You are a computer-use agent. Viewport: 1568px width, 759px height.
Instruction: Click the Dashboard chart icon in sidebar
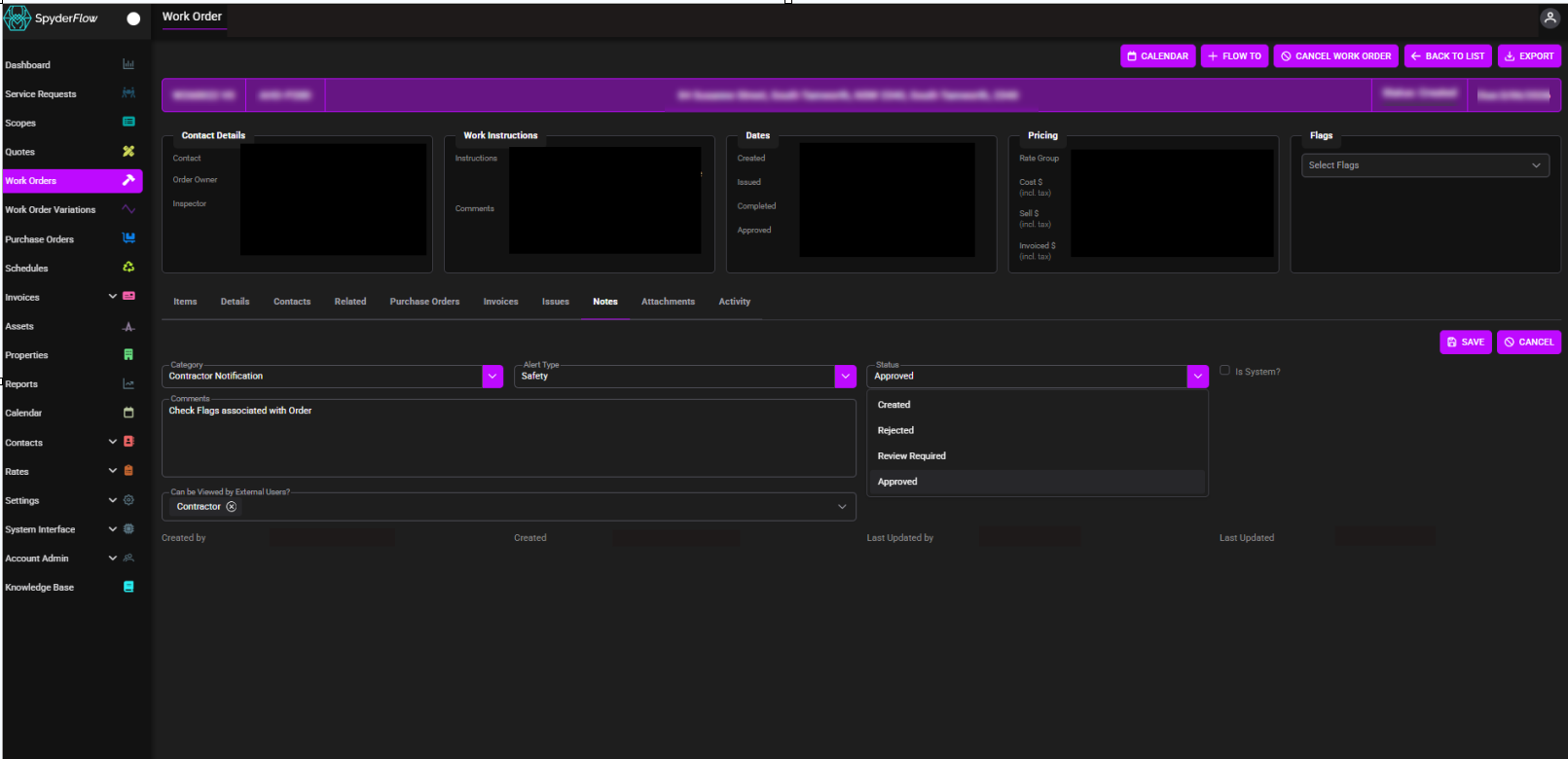[128, 64]
